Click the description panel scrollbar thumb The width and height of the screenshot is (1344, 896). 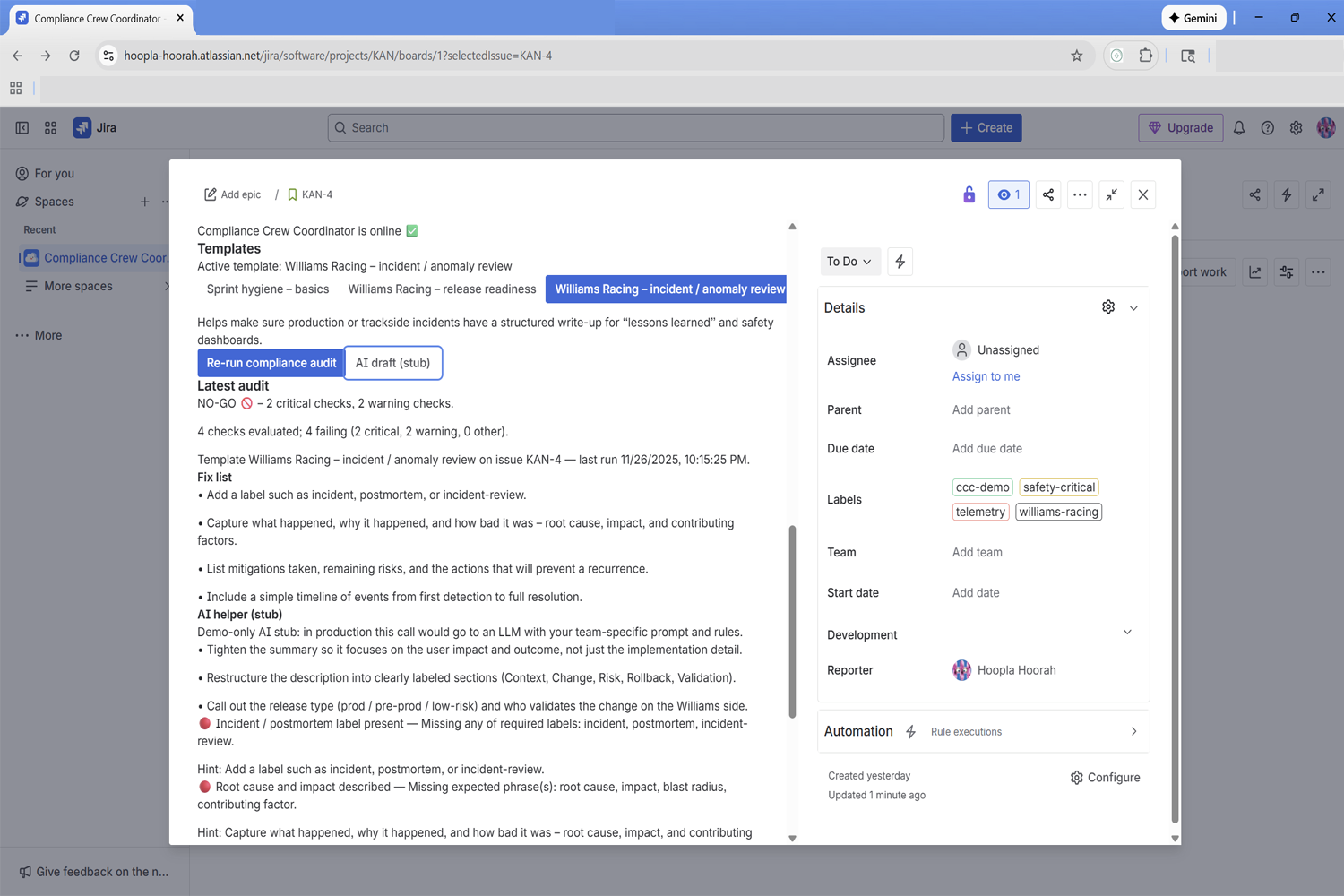(x=792, y=622)
